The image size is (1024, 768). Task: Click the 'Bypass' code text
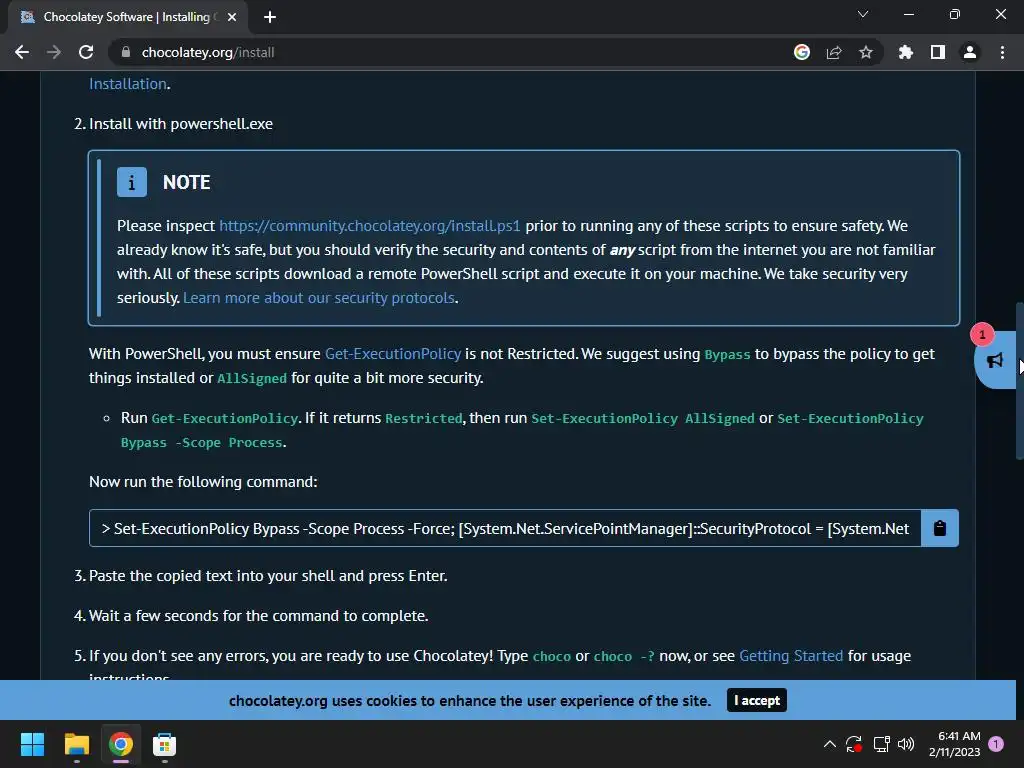[728, 355]
